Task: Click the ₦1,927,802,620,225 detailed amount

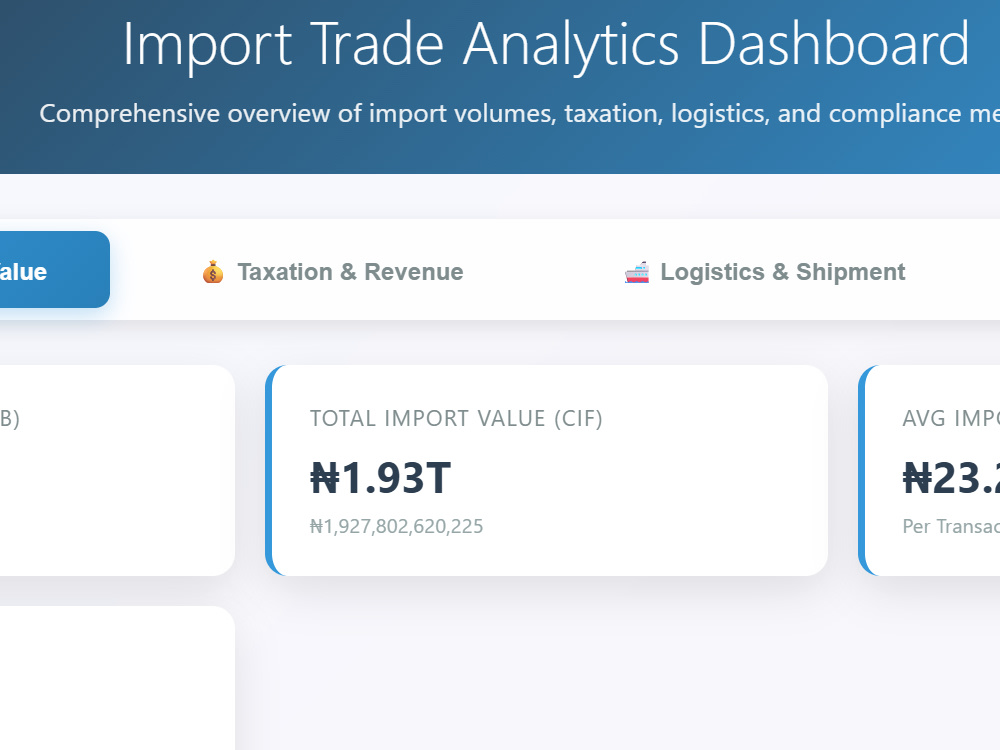Action: pos(397,526)
